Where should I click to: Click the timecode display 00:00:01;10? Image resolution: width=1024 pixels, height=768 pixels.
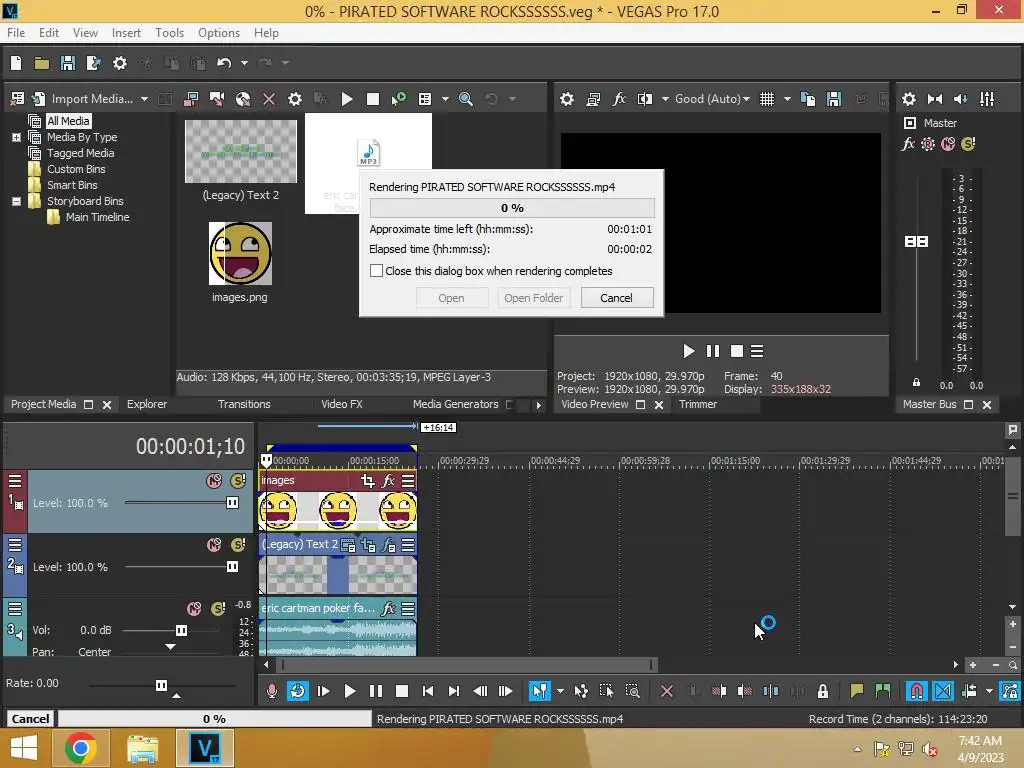(x=190, y=446)
